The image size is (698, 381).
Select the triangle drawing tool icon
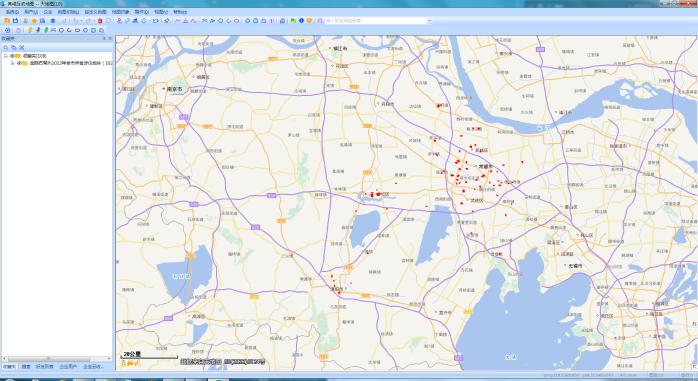(x=186, y=20)
